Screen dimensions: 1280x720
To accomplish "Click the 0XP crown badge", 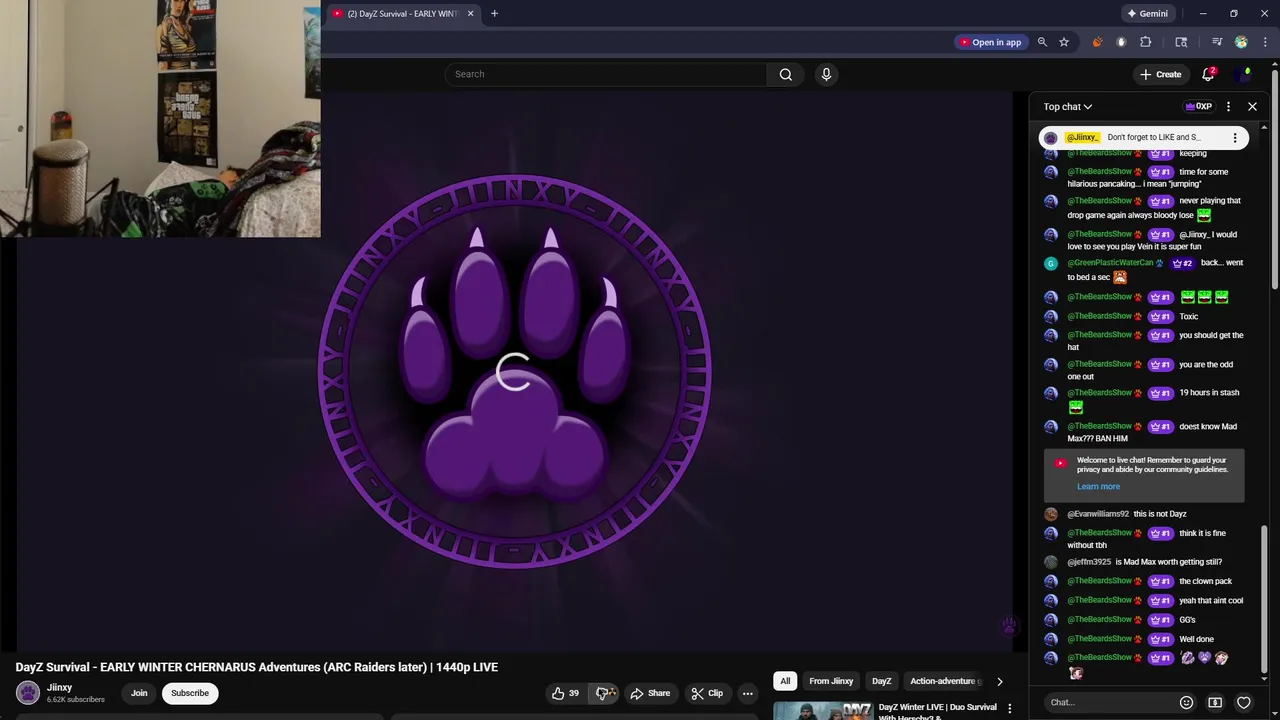I will click(x=1198, y=106).
